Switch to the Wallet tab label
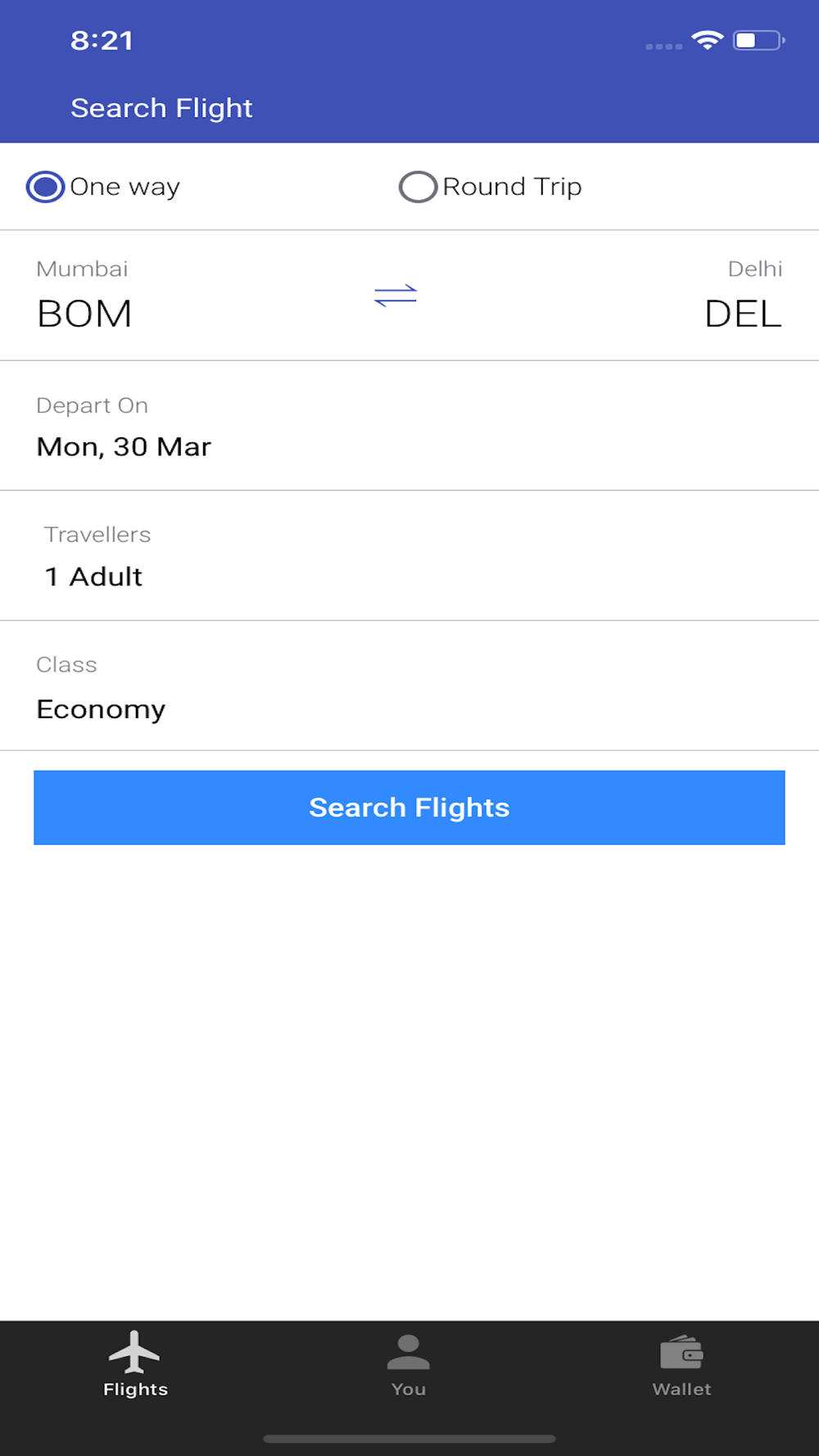This screenshot has width=819, height=1456. tap(681, 1389)
